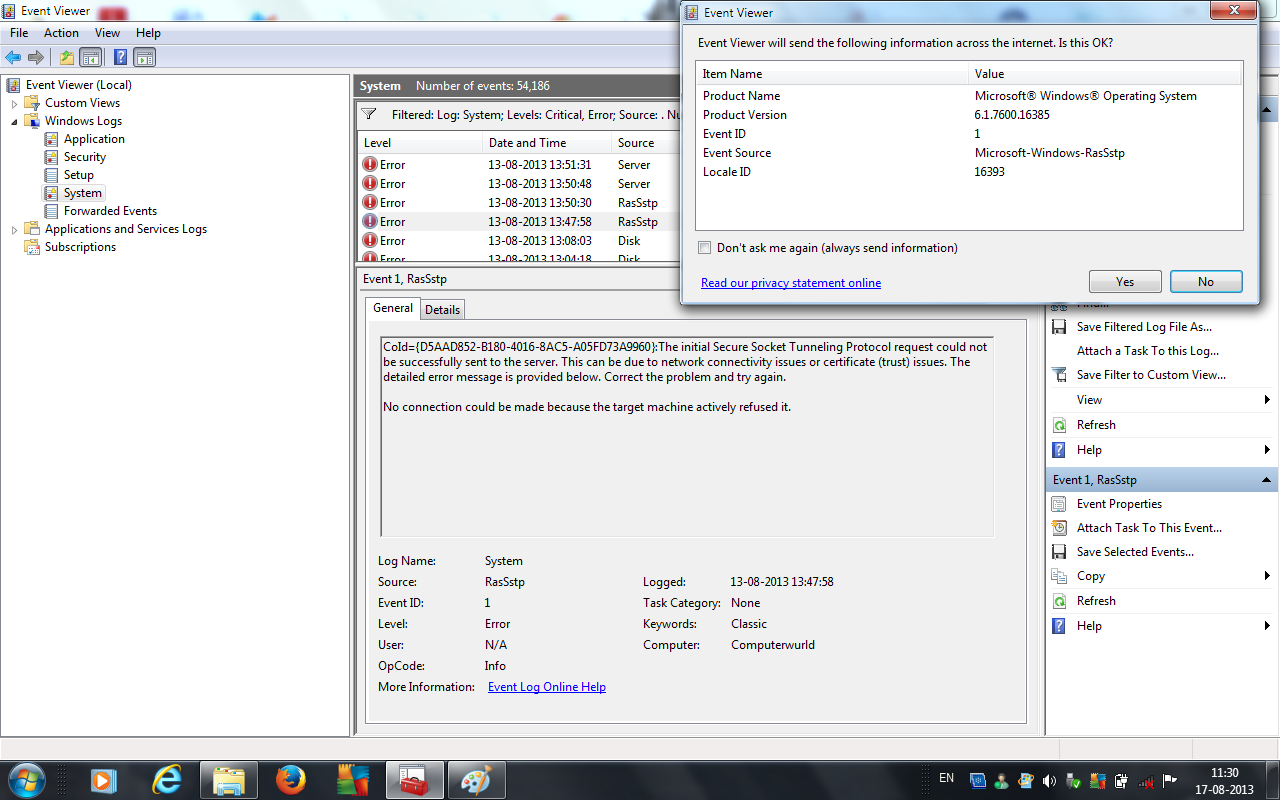Select Event Viewer (Local) root node
Image resolution: width=1280 pixels, height=800 pixels.
(x=78, y=85)
